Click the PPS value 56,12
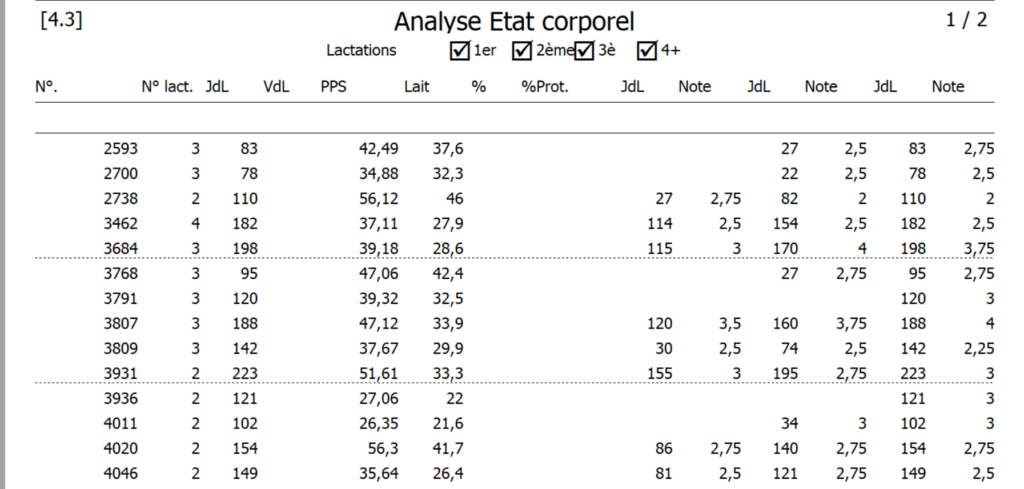This screenshot has width=1024, height=489. pos(378,199)
